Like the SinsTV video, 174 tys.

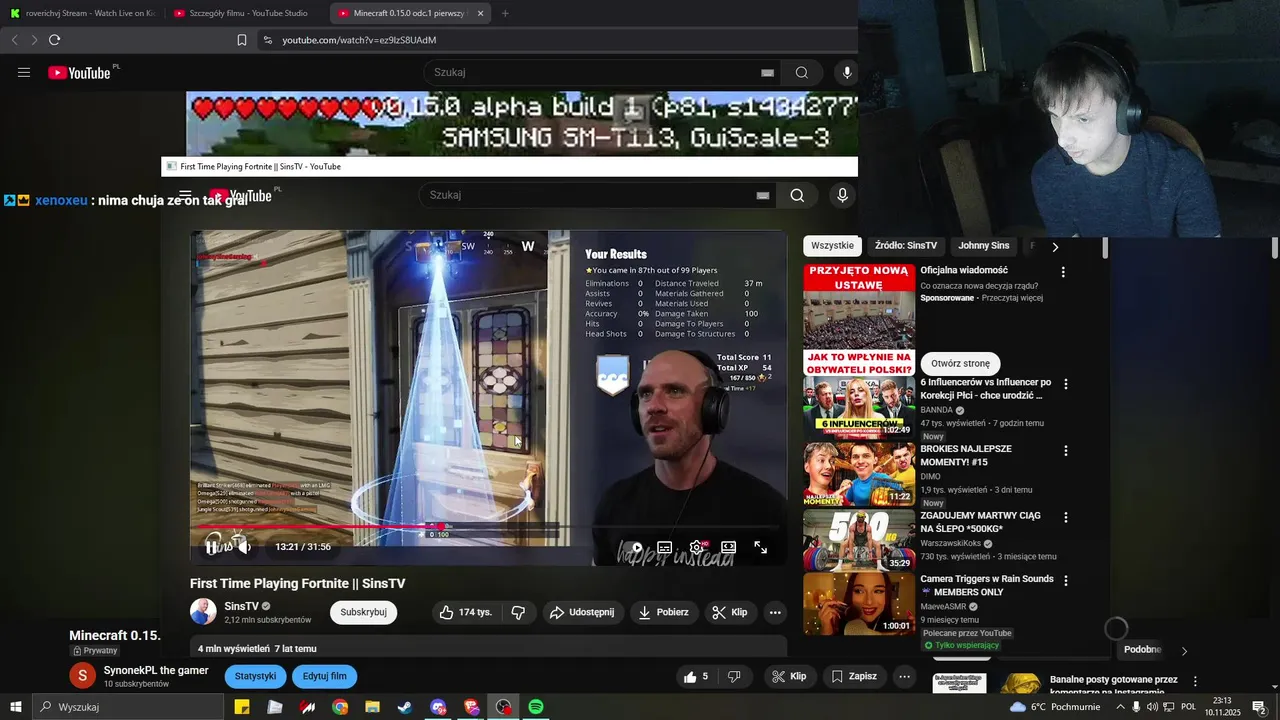[x=466, y=612]
